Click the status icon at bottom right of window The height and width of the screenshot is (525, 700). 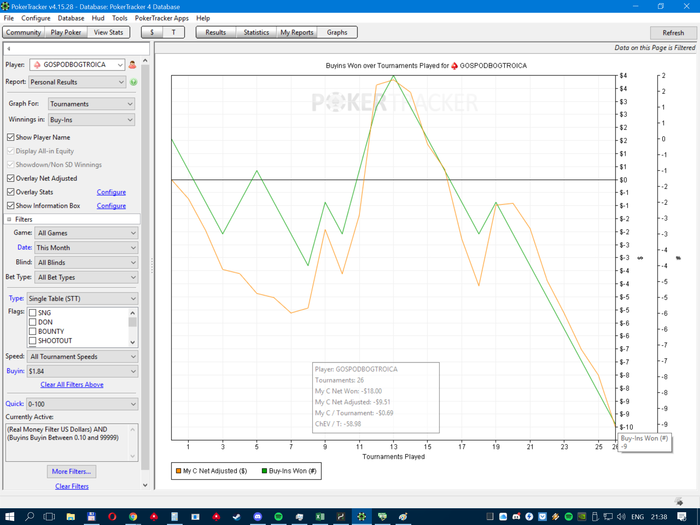pos(679,501)
